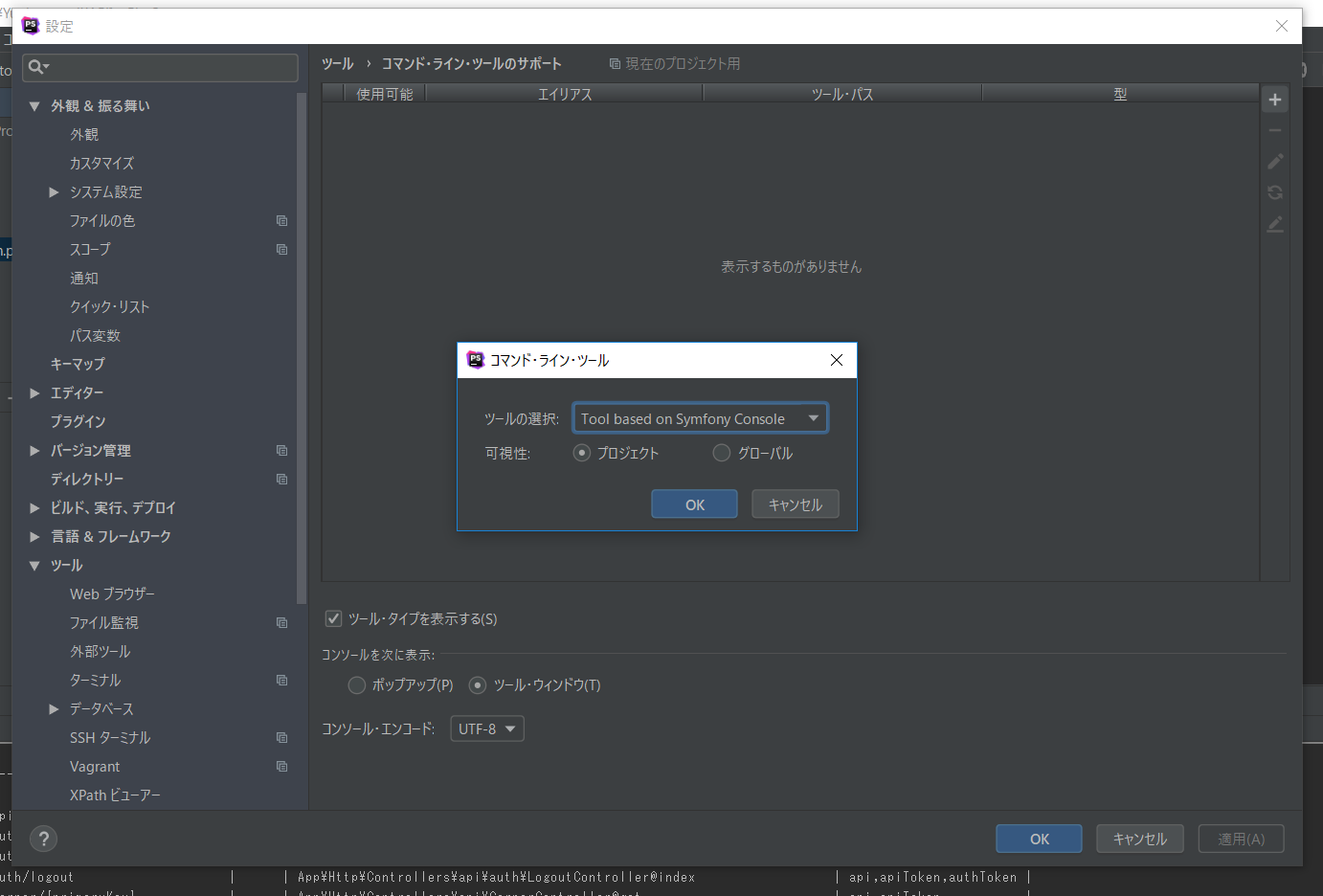The width and height of the screenshot is (1323, 896).
Task: Open the UTF-8 console encoding dropdown
Action: [487, 728]
